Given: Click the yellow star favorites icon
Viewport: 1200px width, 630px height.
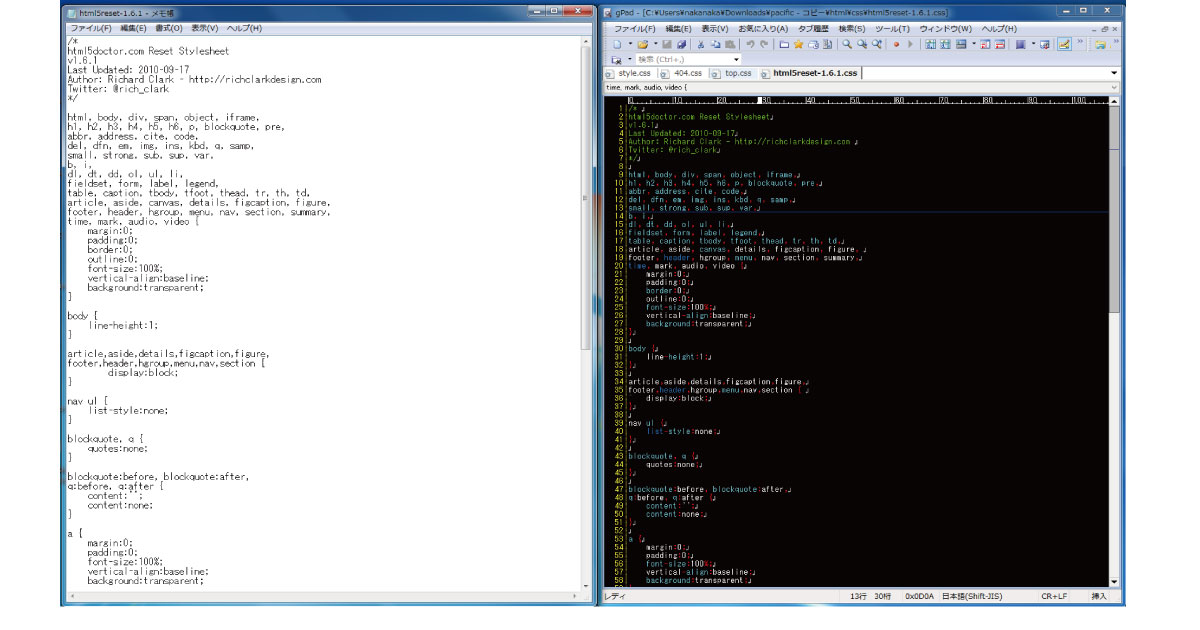Looking at the screenshot, I should (x=799, y=44).
